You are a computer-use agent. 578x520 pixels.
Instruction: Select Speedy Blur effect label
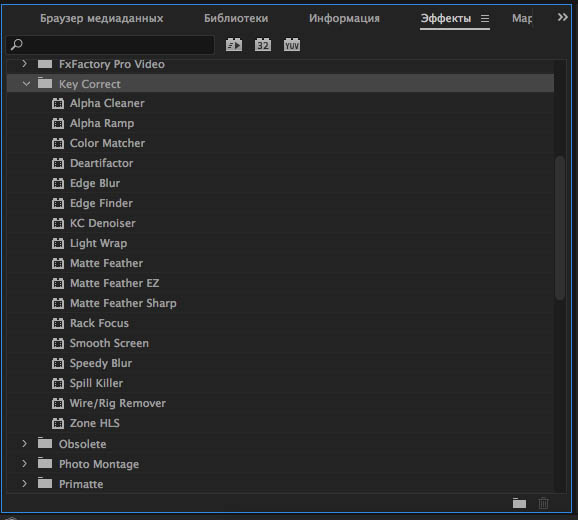[x=101, y=363]
